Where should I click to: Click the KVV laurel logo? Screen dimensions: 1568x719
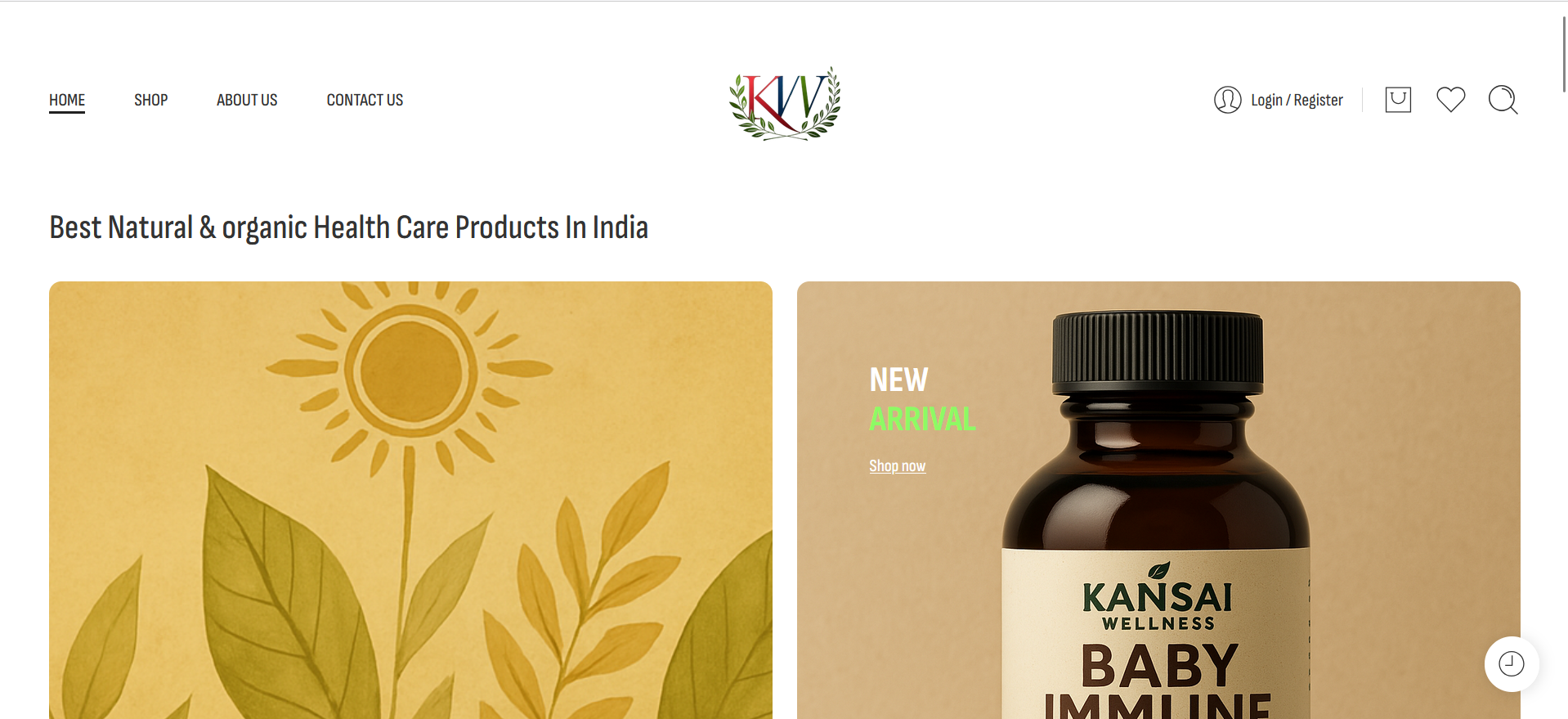pos(785,103)
